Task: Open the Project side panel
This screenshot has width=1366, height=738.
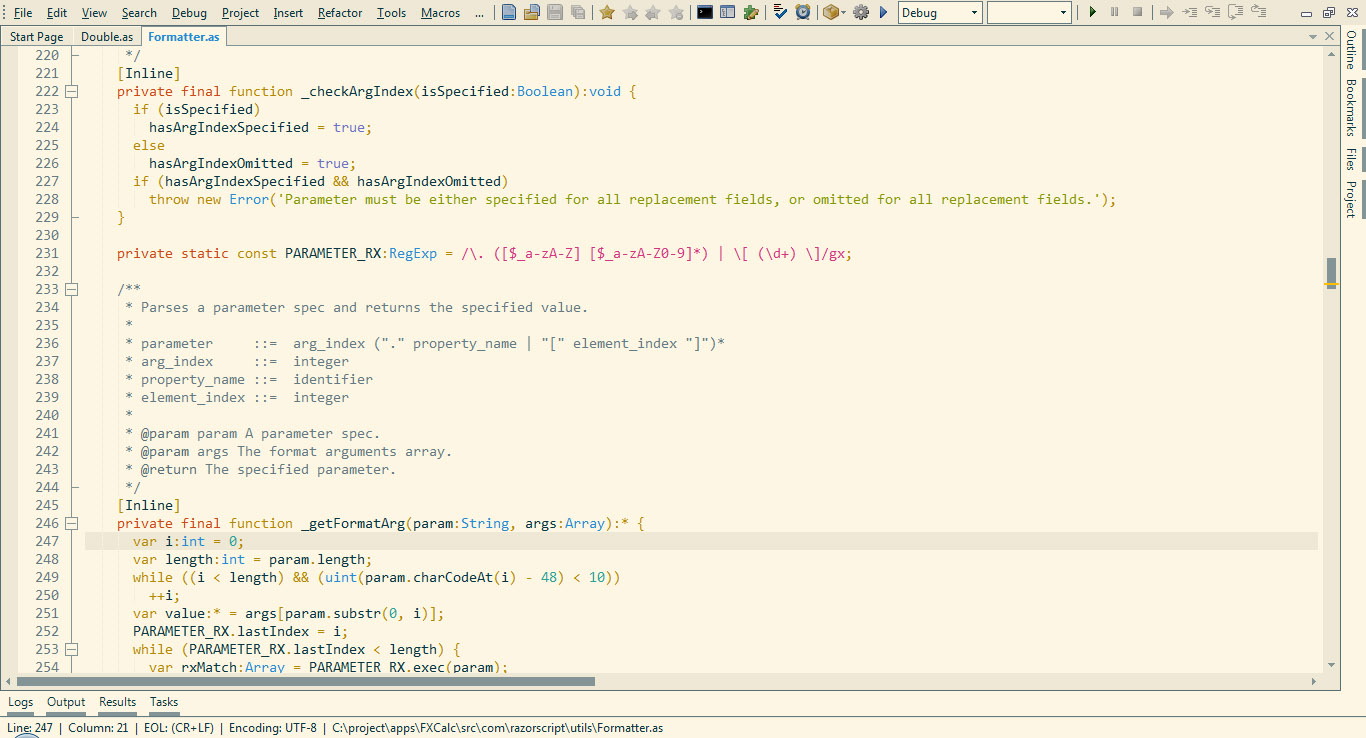Action: tap(1351, 199)
